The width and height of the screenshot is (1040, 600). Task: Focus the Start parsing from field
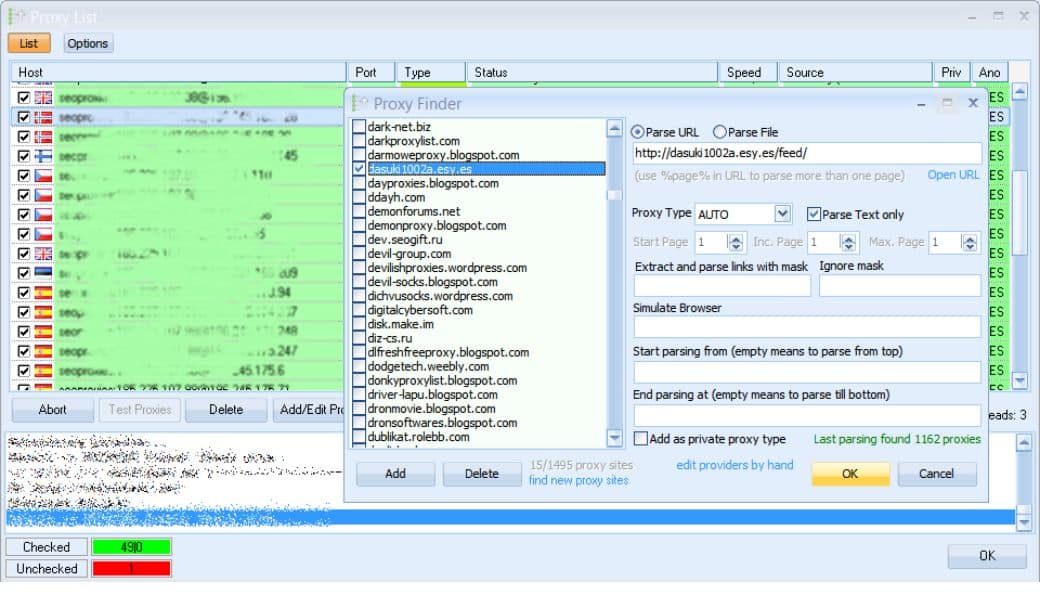click(x=807, y=372)
